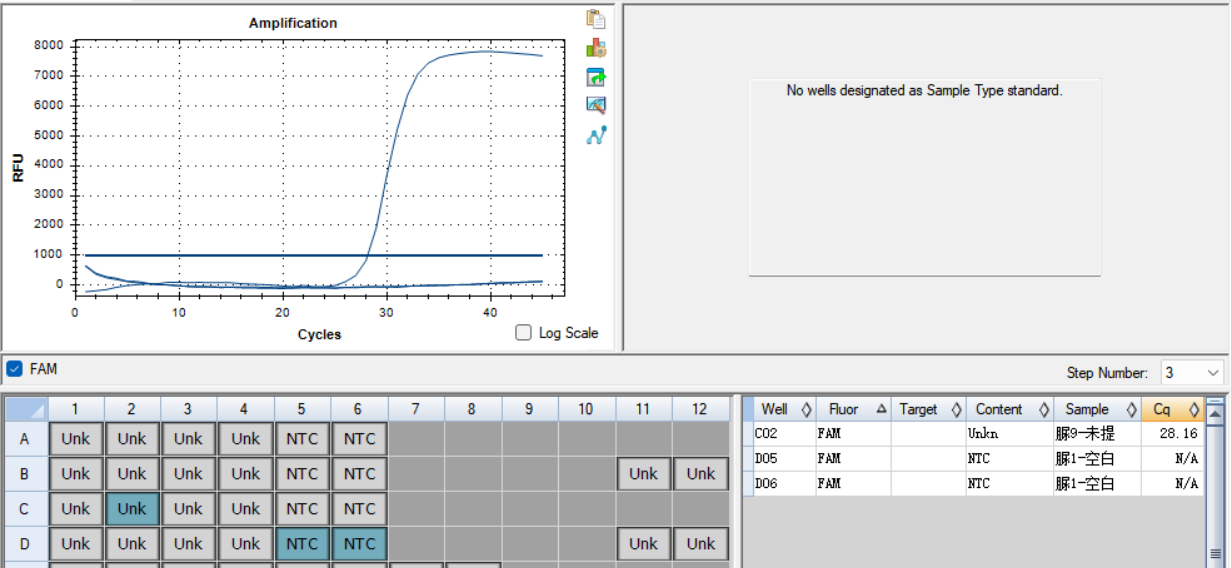The image size is (1231, 568).
Task: Click the Cq value 28.16 cell
Action: click(x=1172, y=434)
